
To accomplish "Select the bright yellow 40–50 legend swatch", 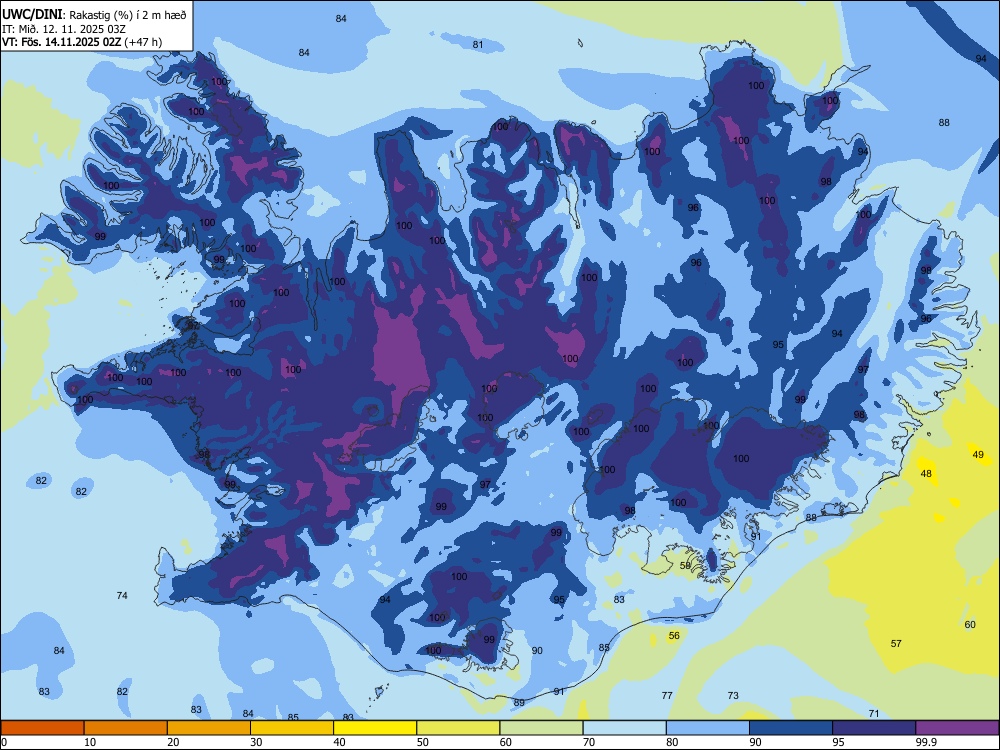I will [375, 728].
